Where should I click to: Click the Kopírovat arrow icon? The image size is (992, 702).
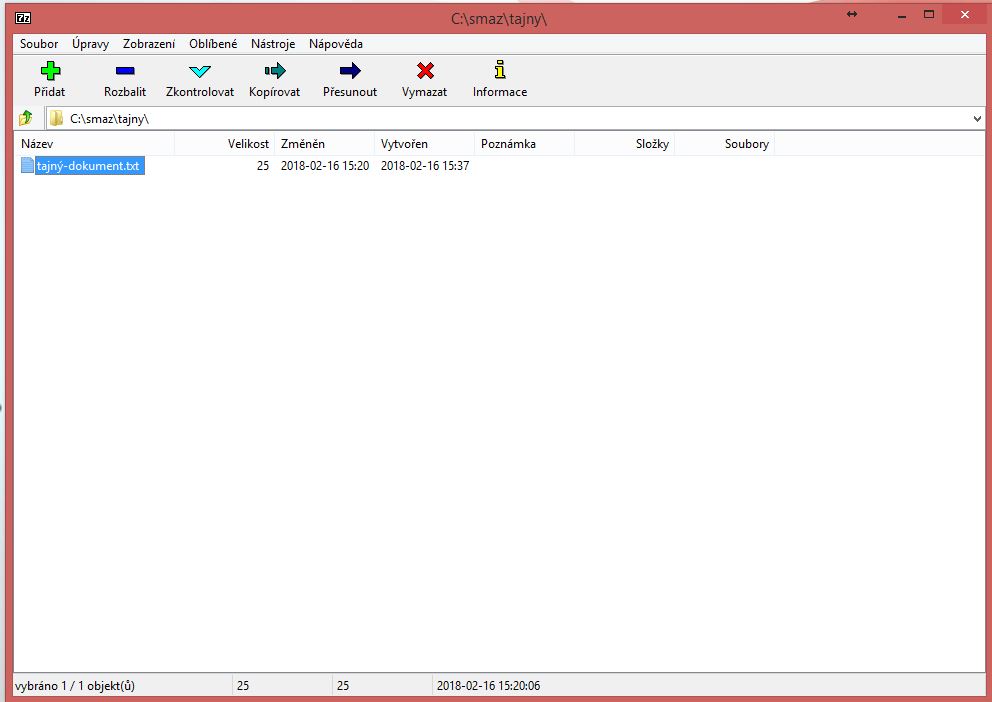275,71
